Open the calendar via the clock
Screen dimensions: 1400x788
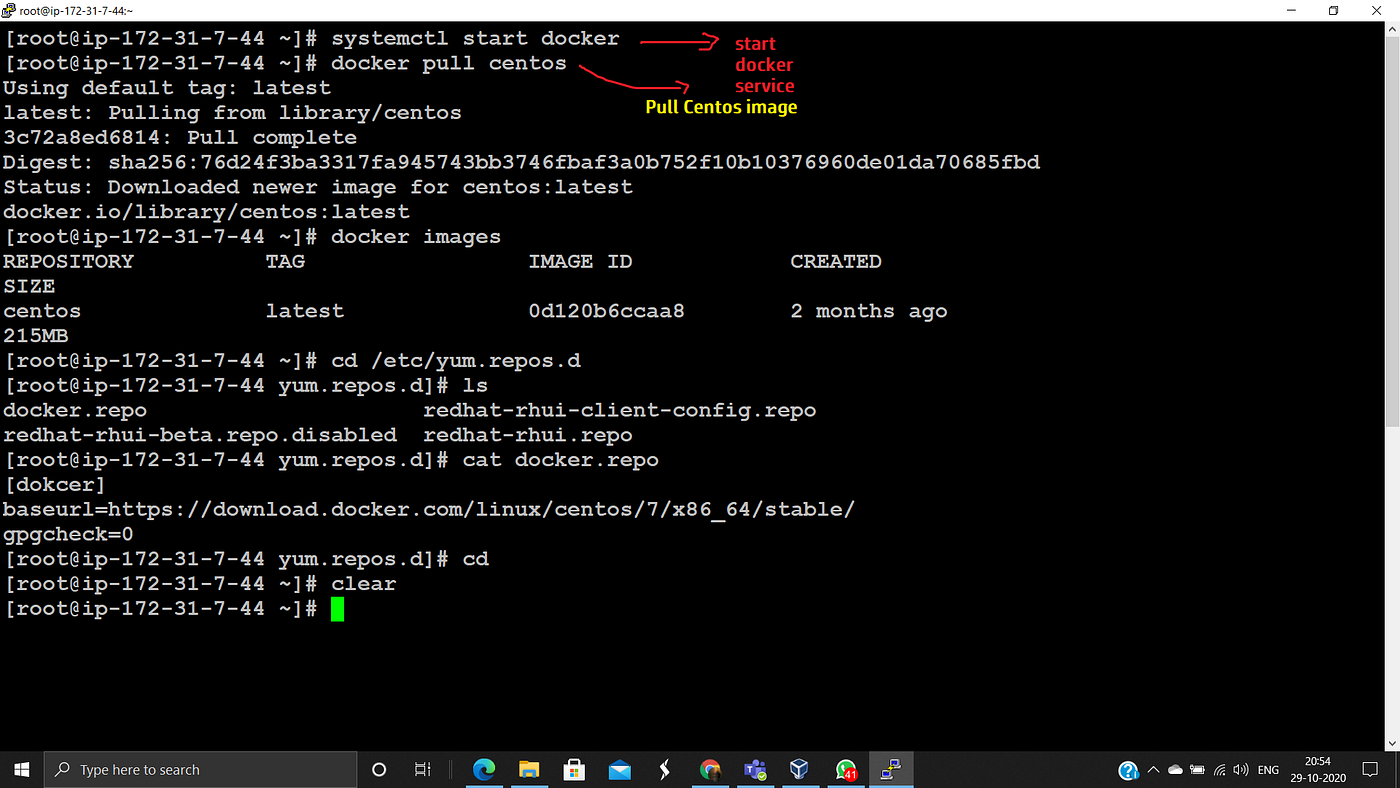tap(1317, 770)
